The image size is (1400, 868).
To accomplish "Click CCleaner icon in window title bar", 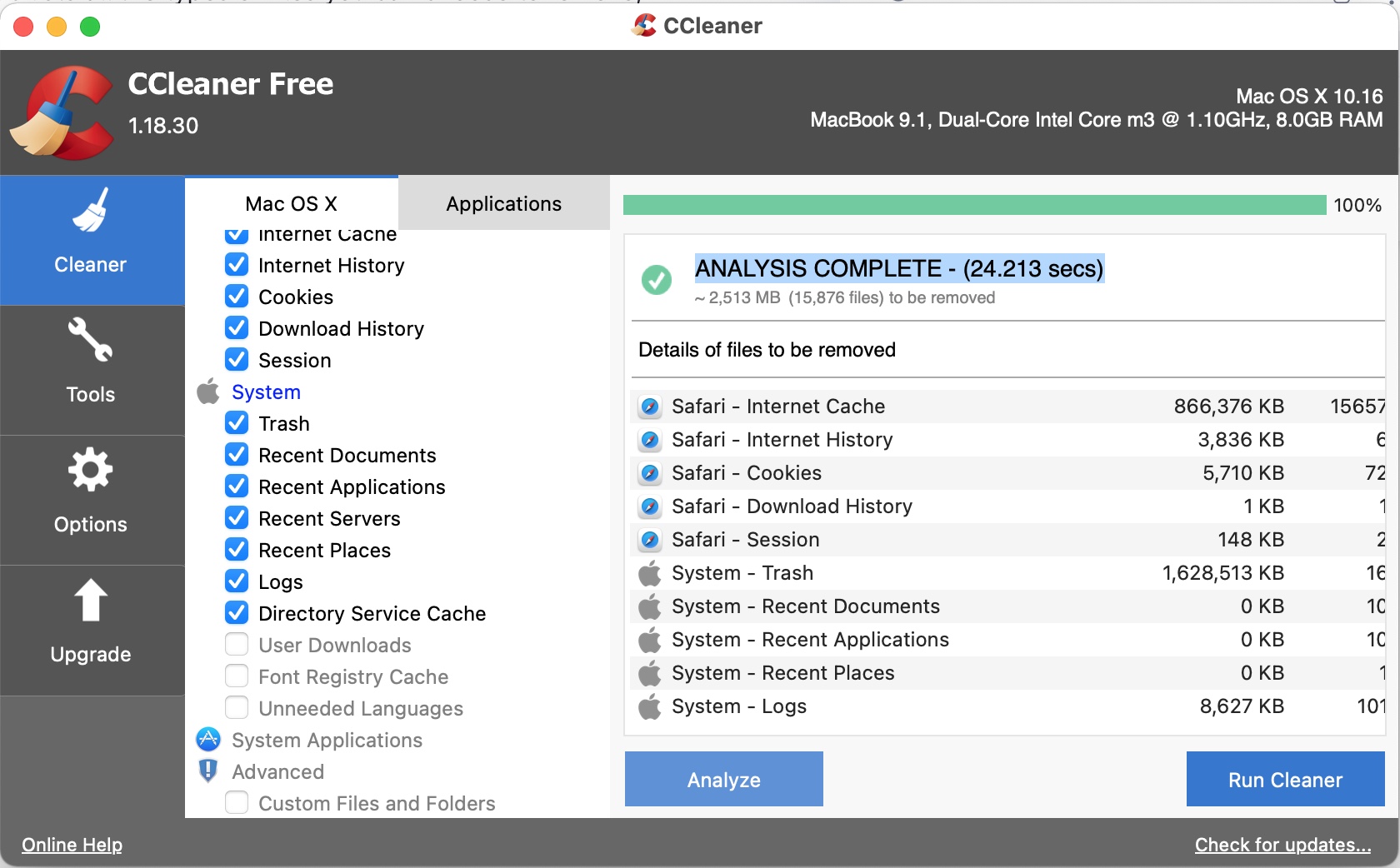I will (x=643, y=25).
